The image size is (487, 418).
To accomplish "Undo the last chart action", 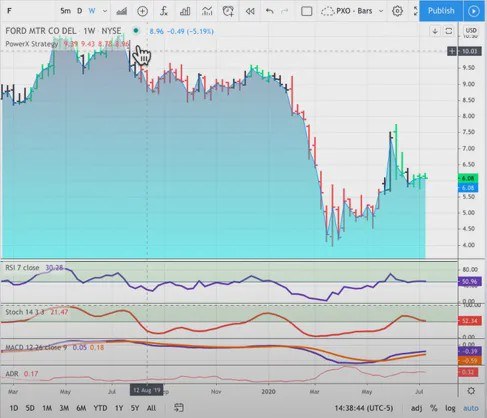I will [270, 11].
